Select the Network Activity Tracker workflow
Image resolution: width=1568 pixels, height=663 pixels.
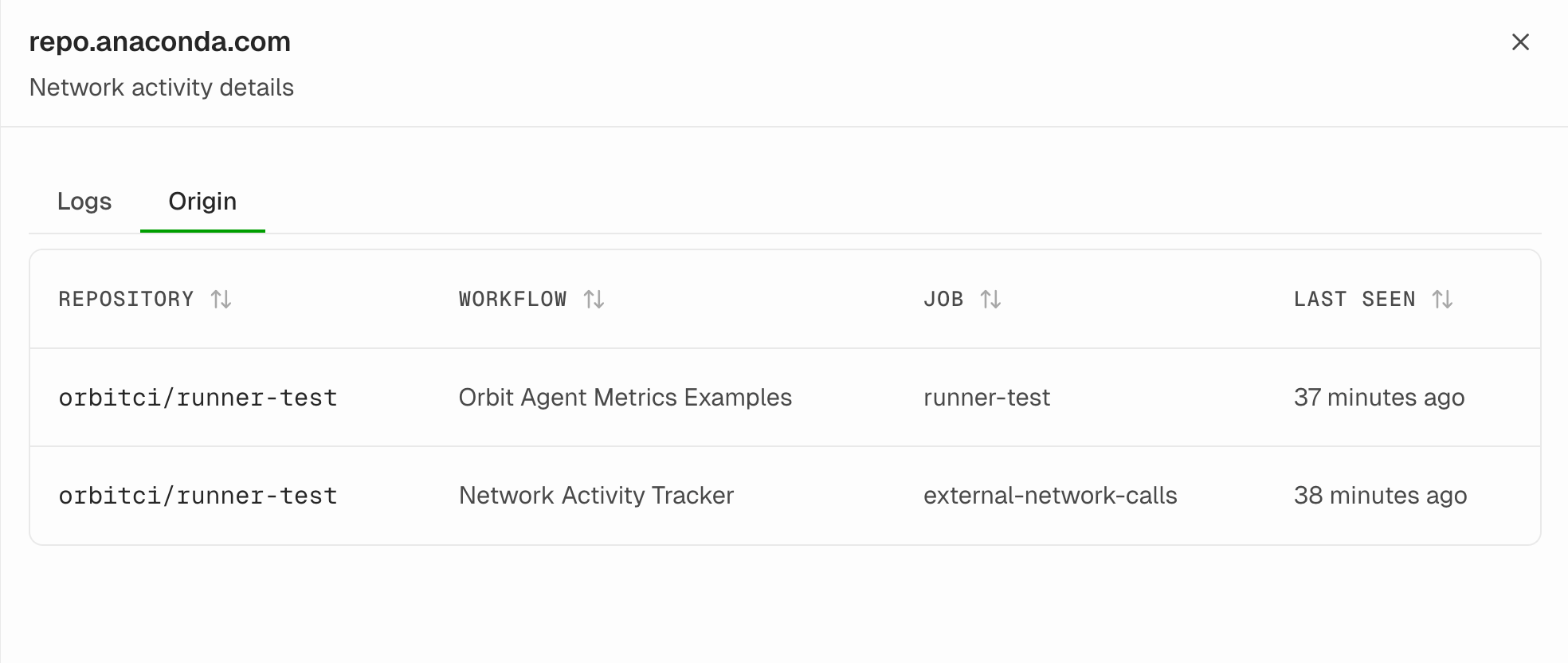click(596, 496)
